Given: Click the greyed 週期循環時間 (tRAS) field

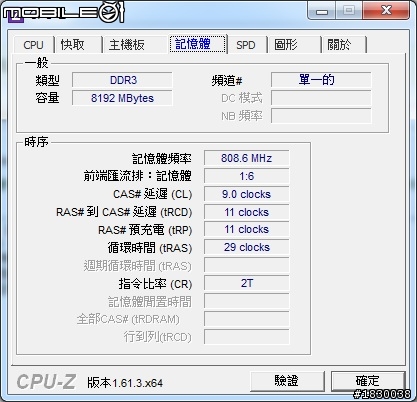Looking at the screenshot, I should (247, 265).
